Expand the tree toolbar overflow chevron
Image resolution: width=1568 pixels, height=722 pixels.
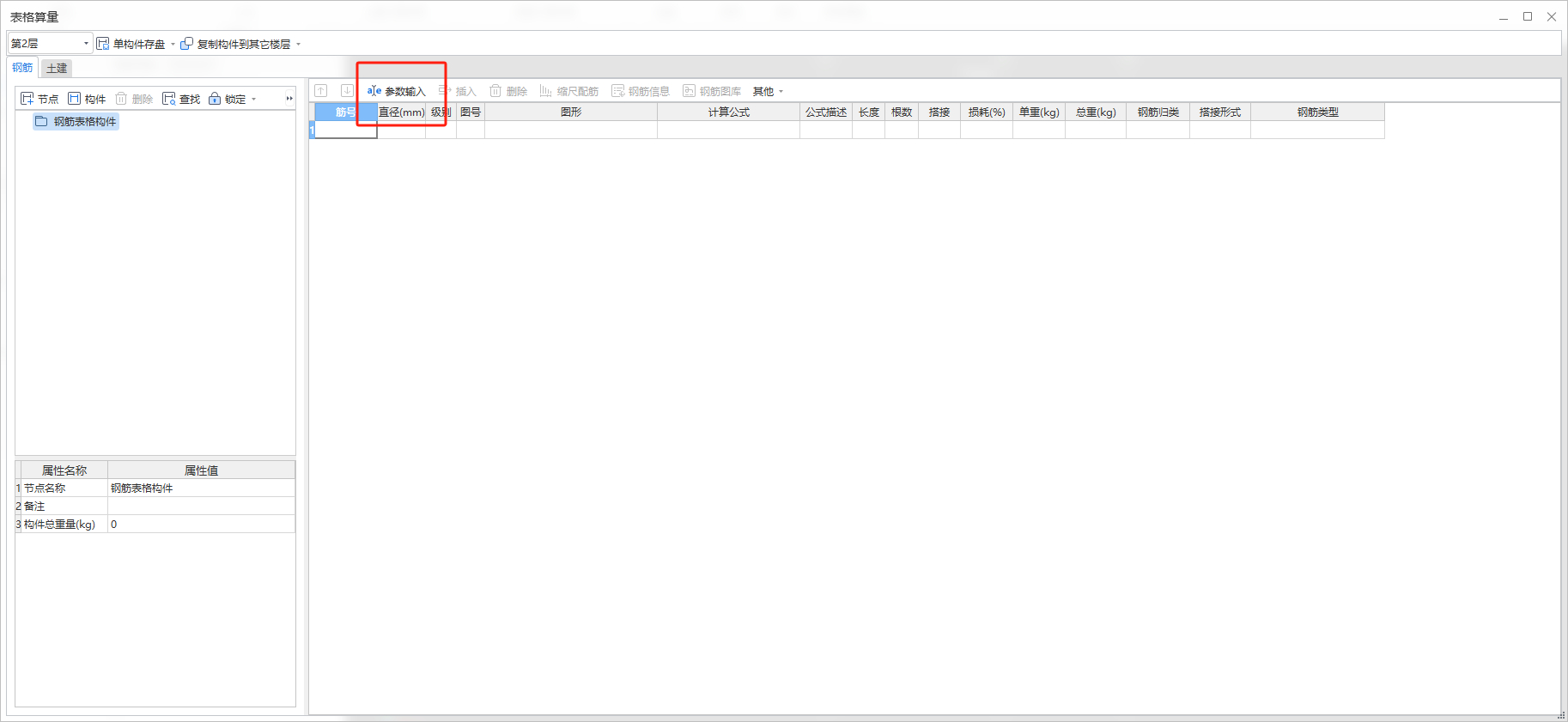pos(289,99)
